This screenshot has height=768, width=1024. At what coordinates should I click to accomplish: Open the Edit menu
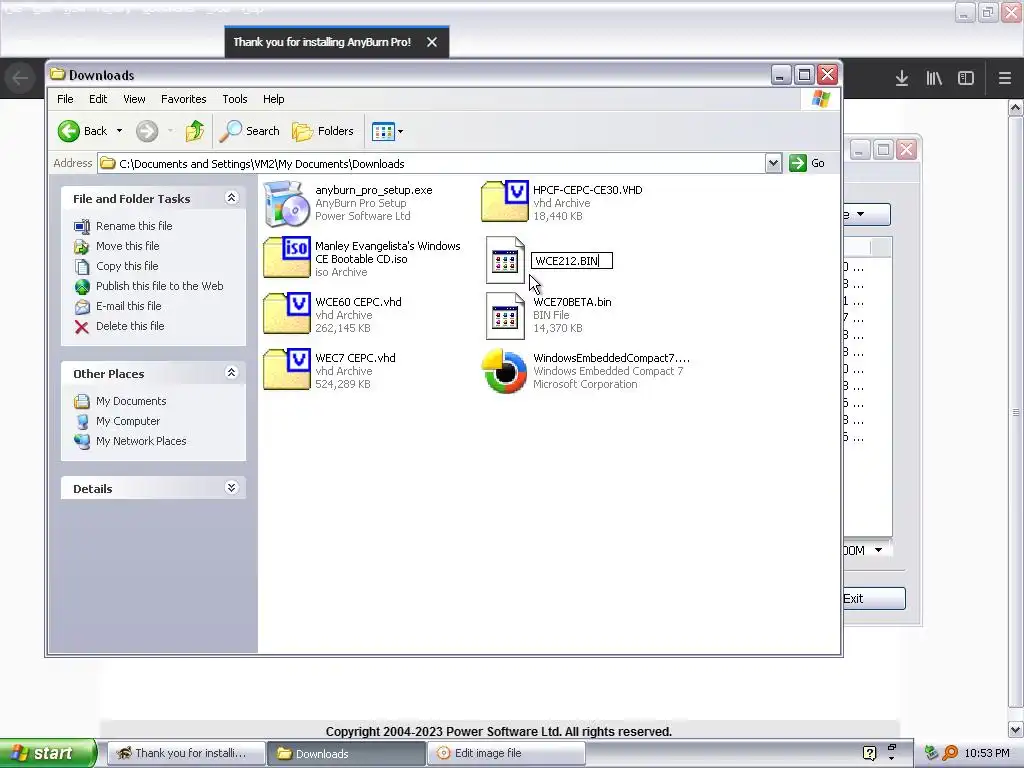(98, 99)
